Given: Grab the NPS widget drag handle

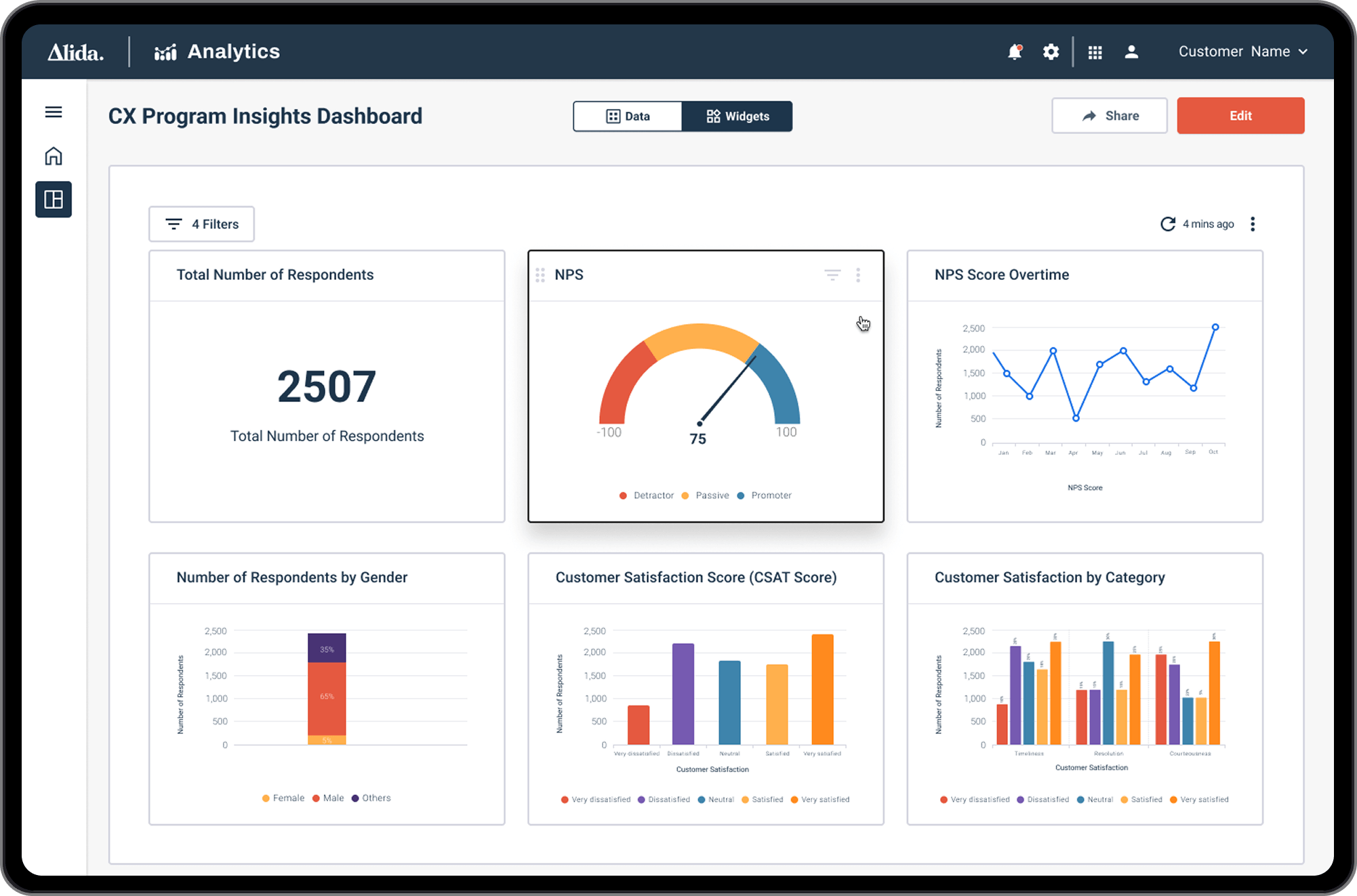Looking at the screenshot, I should point(540,274).
